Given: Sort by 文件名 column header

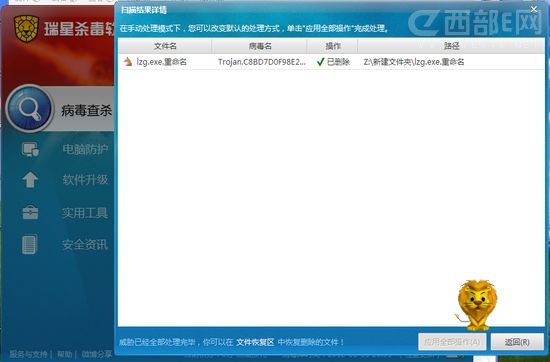Looking at the screenshot, I should 165,46.
